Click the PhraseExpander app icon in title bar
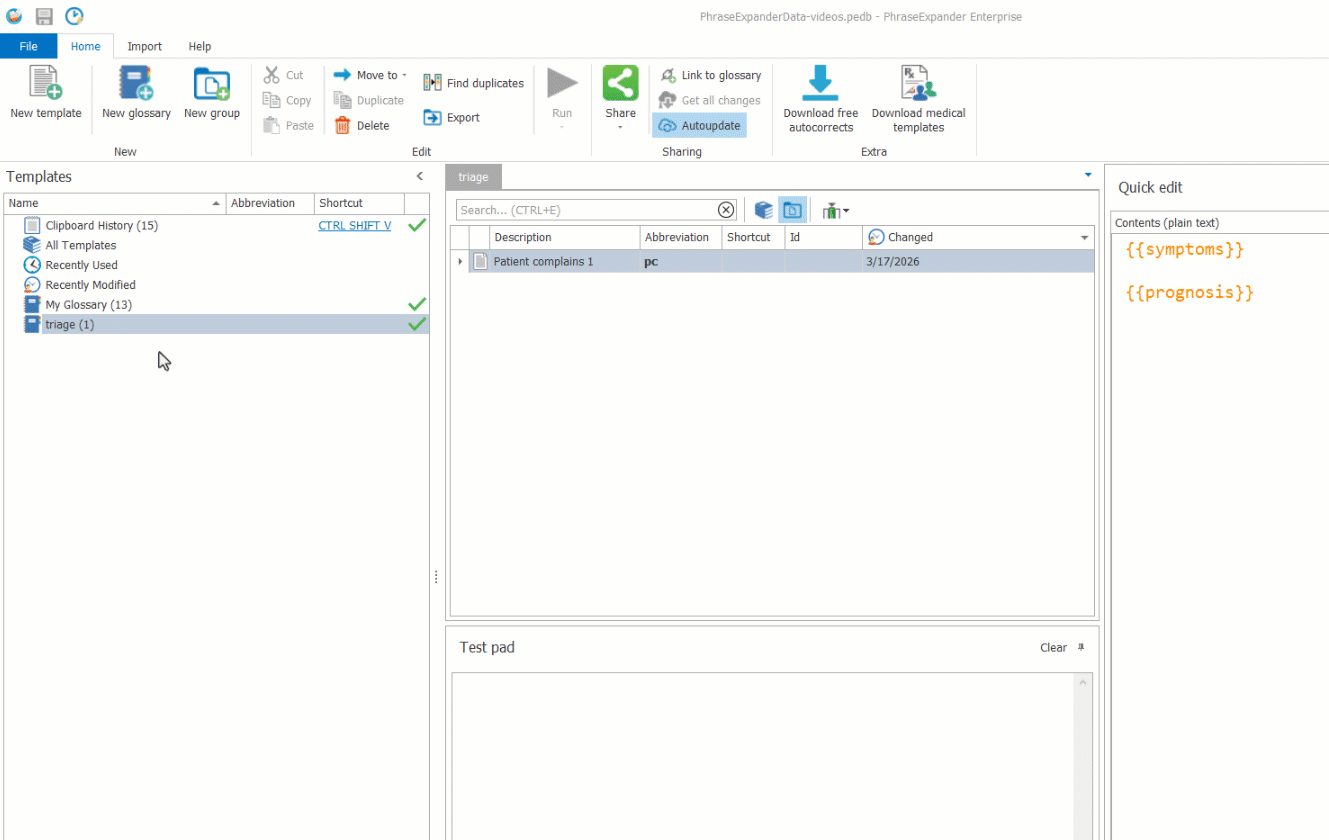 coord(14,16)
